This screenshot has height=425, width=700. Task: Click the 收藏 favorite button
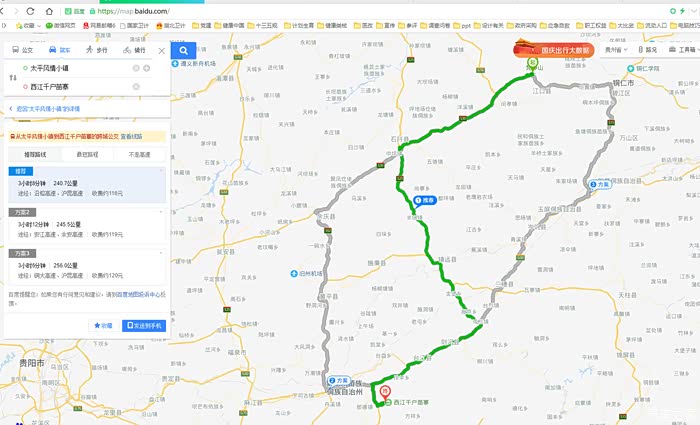[103, 325]
